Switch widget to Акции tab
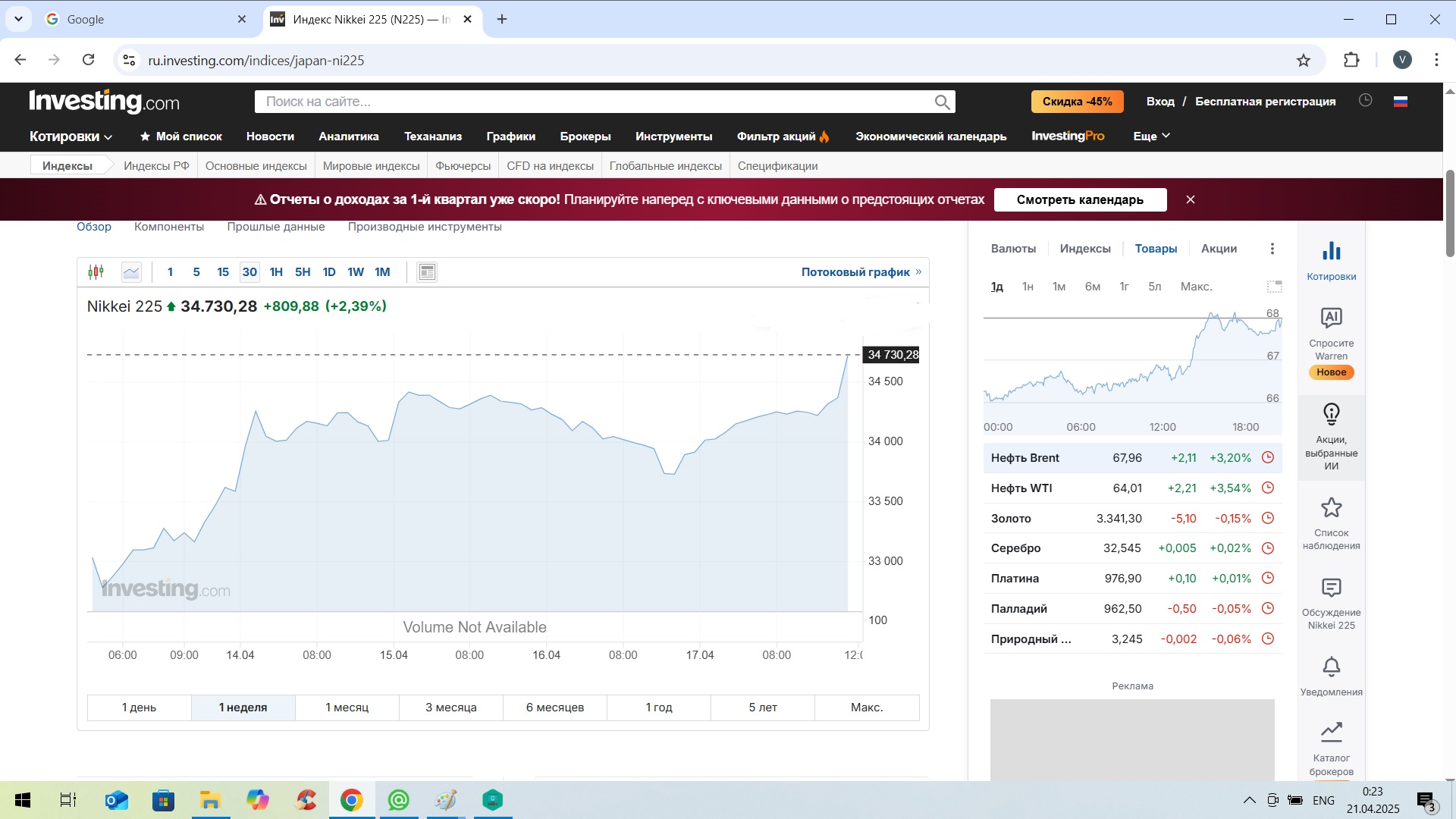 pos(1219,249)
